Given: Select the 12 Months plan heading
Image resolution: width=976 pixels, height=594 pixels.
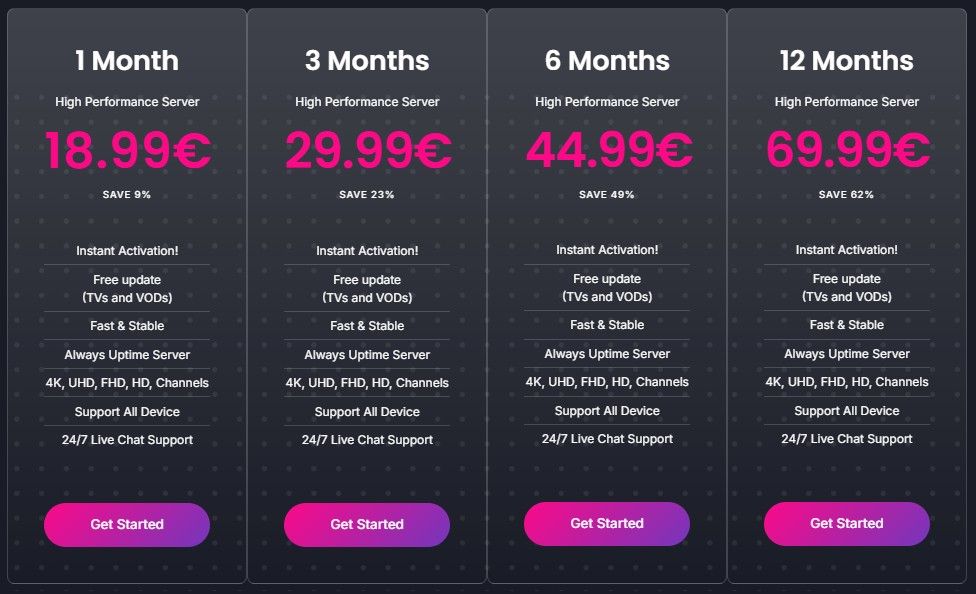Looking at the screenshot, I should [846, 61].
